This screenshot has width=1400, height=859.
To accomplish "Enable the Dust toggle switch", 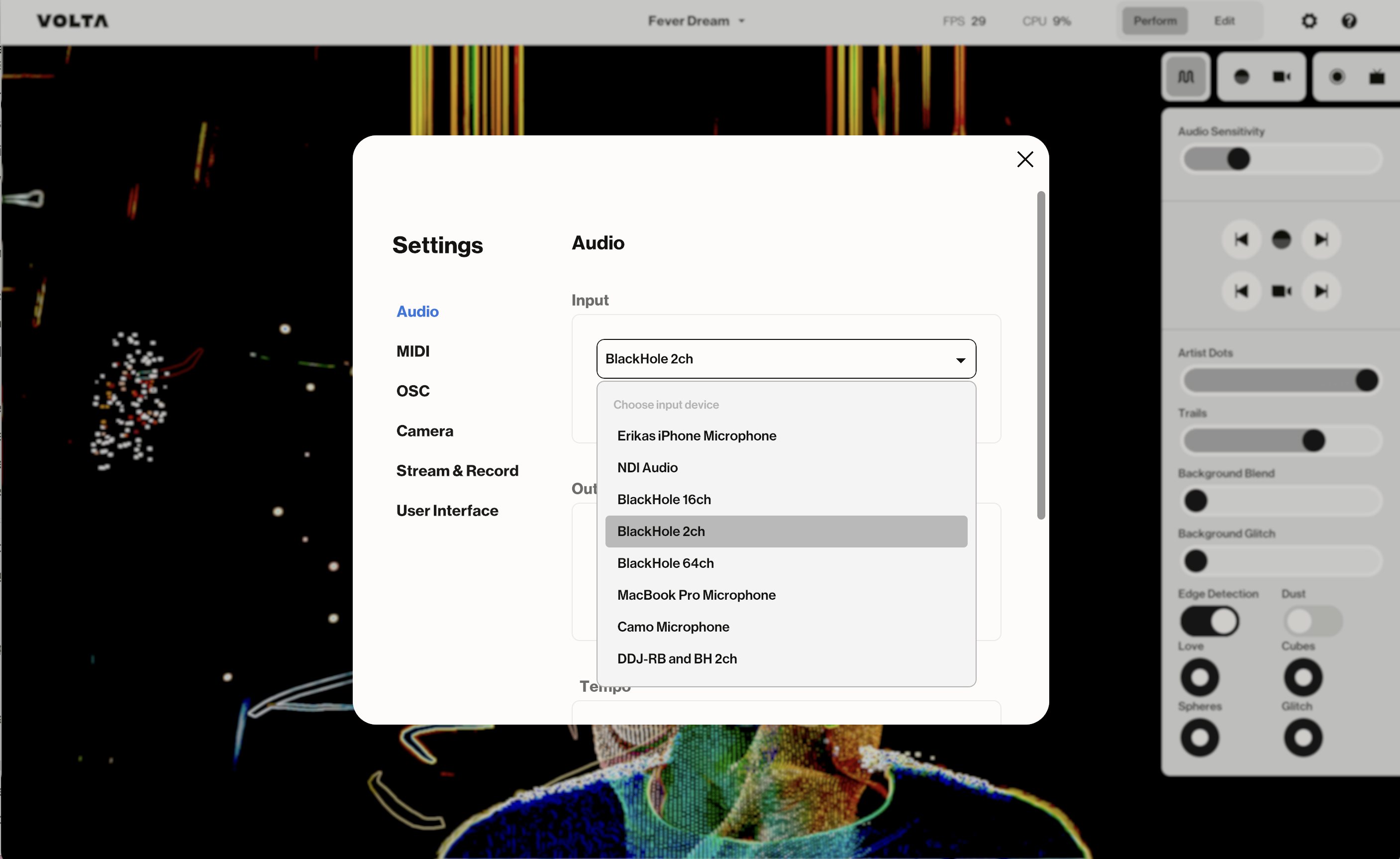I will 1312,621.
